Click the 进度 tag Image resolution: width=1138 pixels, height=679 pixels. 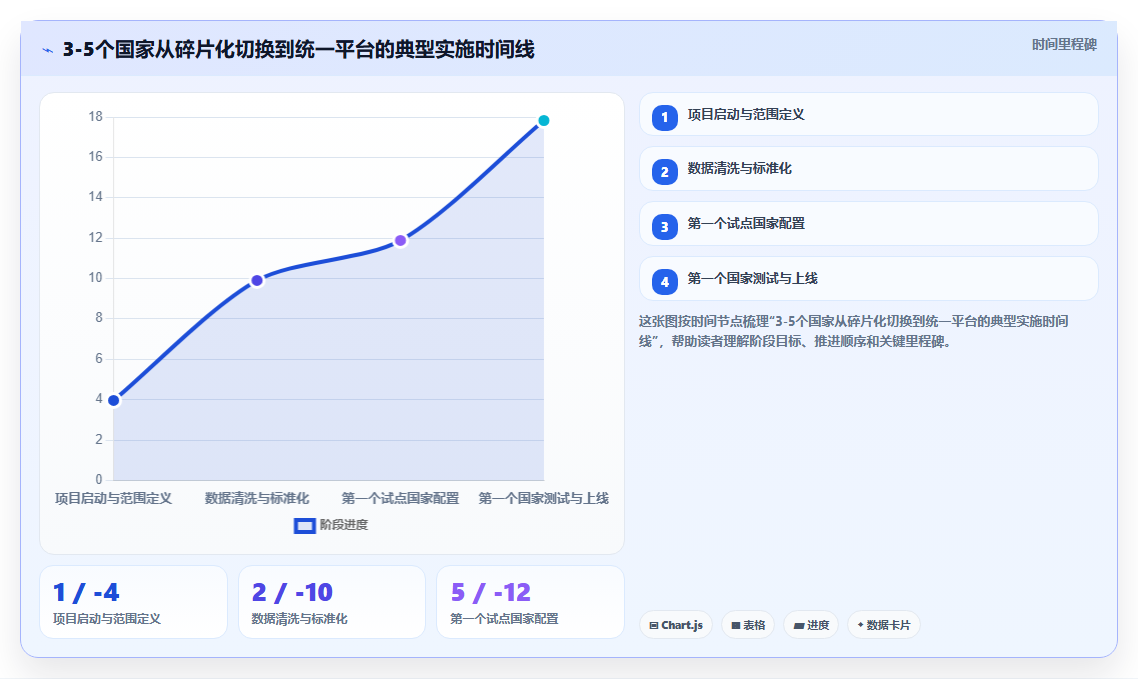tap(811, 625)
